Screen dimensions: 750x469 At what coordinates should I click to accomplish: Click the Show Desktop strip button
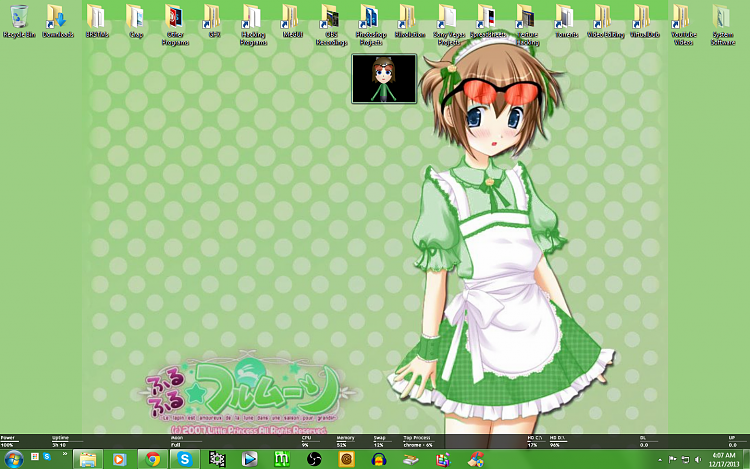pos(746,459)
